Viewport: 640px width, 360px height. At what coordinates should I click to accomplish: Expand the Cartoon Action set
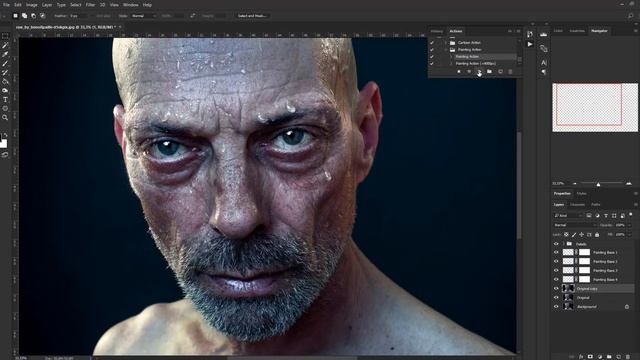(446, 42)
